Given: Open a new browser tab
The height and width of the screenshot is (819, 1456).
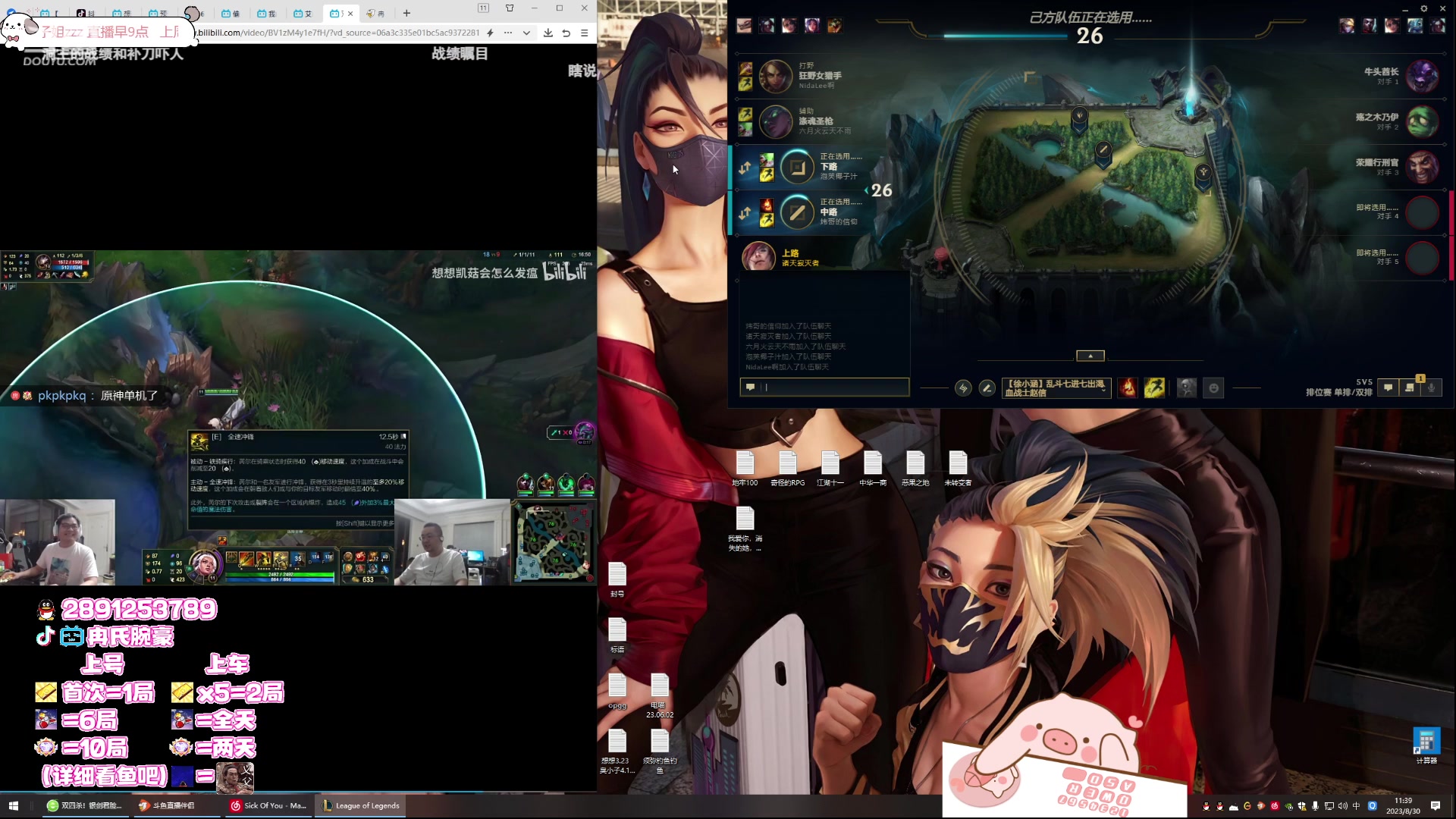Looking at the screenshot, I should (x=406, y=13).
